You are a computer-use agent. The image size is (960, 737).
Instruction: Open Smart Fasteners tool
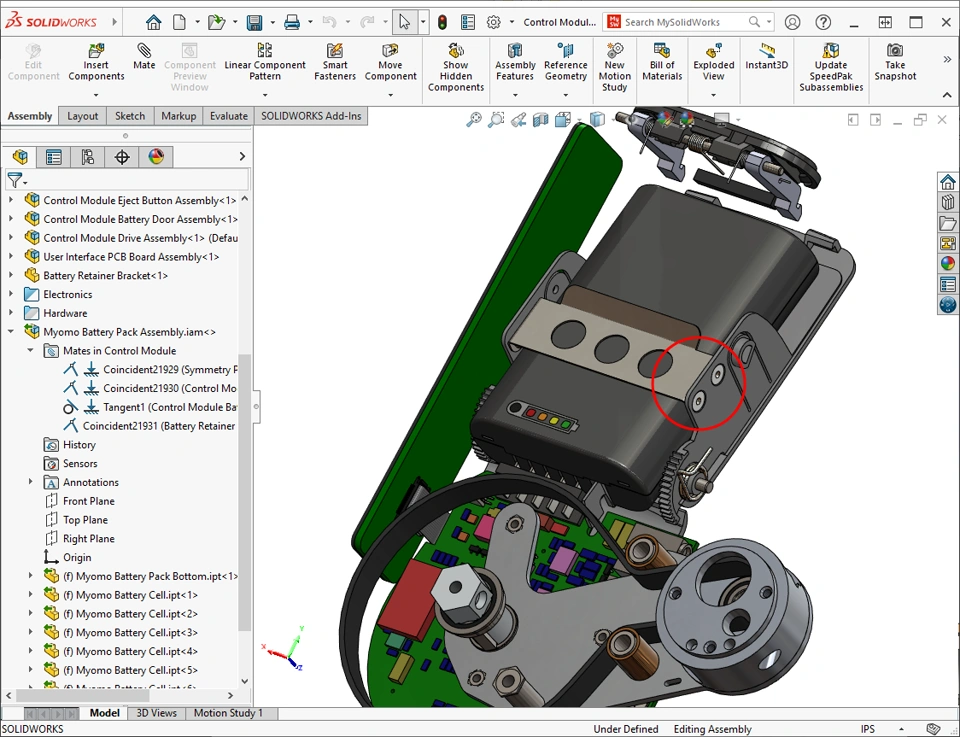[x=335, y=63]
